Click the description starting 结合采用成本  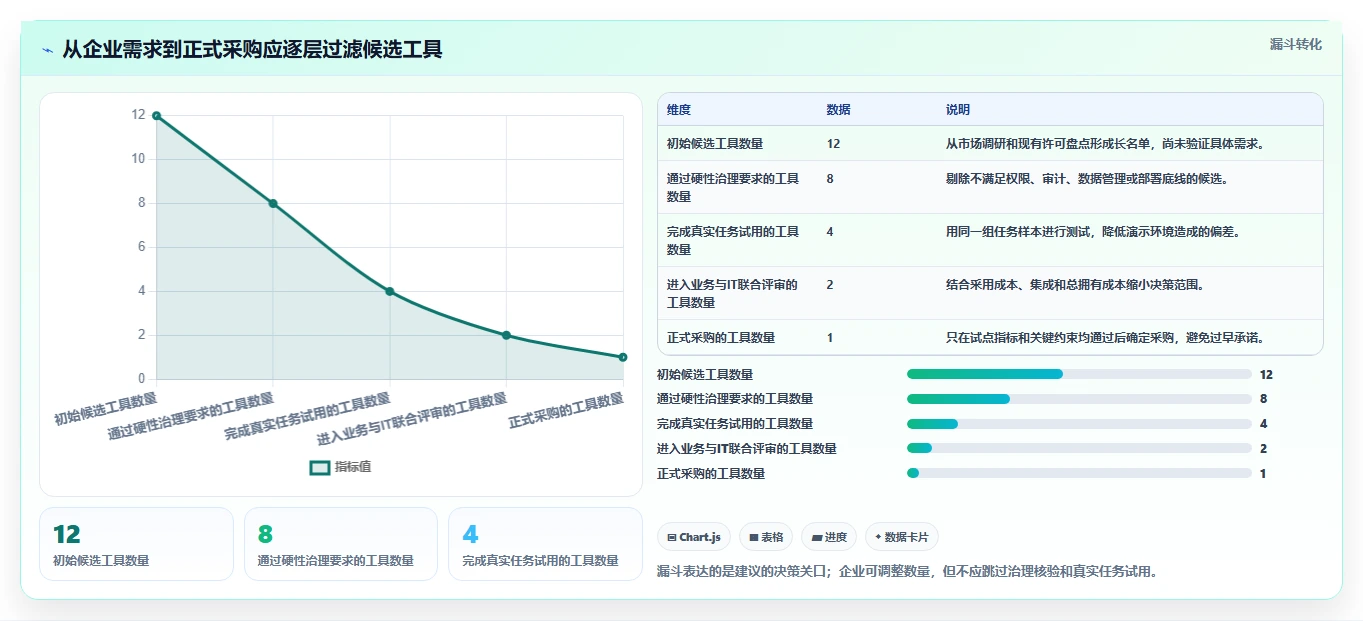1075,285
